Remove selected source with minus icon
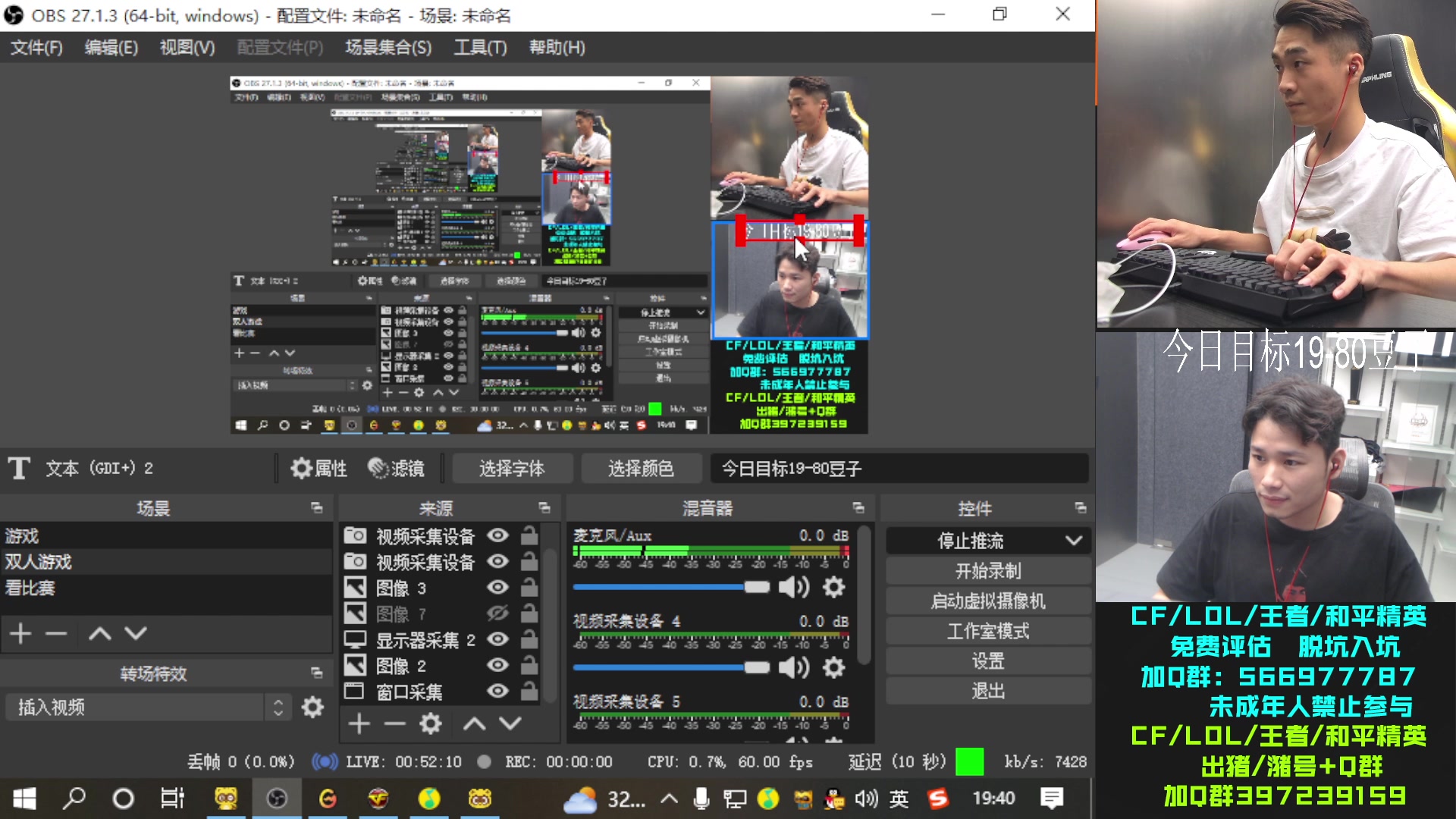The height and width of the screenshot is (819, 1456). click(x=394, y=723)
